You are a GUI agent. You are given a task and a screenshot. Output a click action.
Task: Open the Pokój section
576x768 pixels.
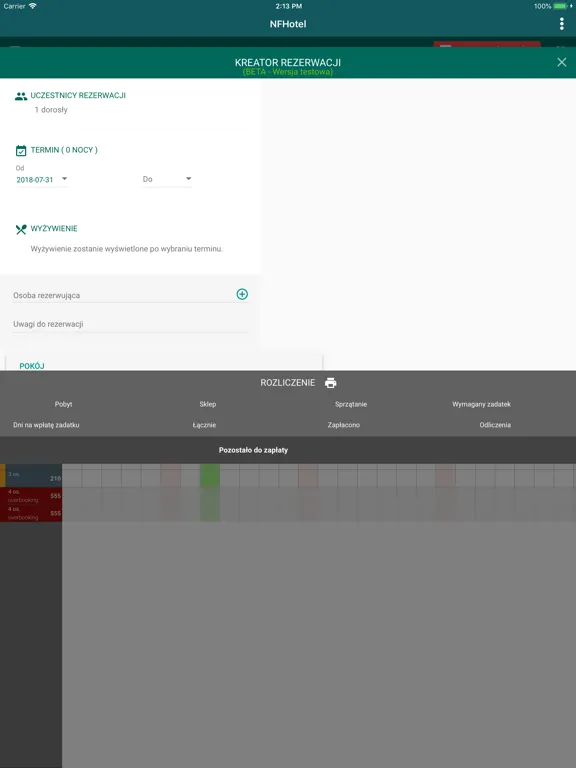(x=32, y=366)
